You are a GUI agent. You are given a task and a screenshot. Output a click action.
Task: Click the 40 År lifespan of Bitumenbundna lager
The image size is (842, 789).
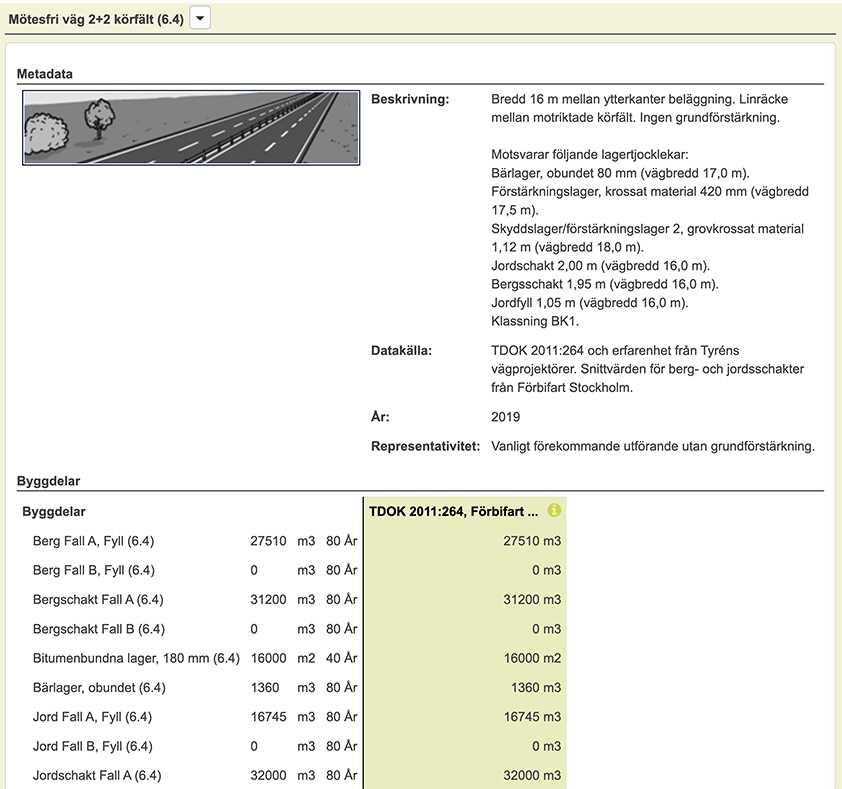[x=342, y=658]
